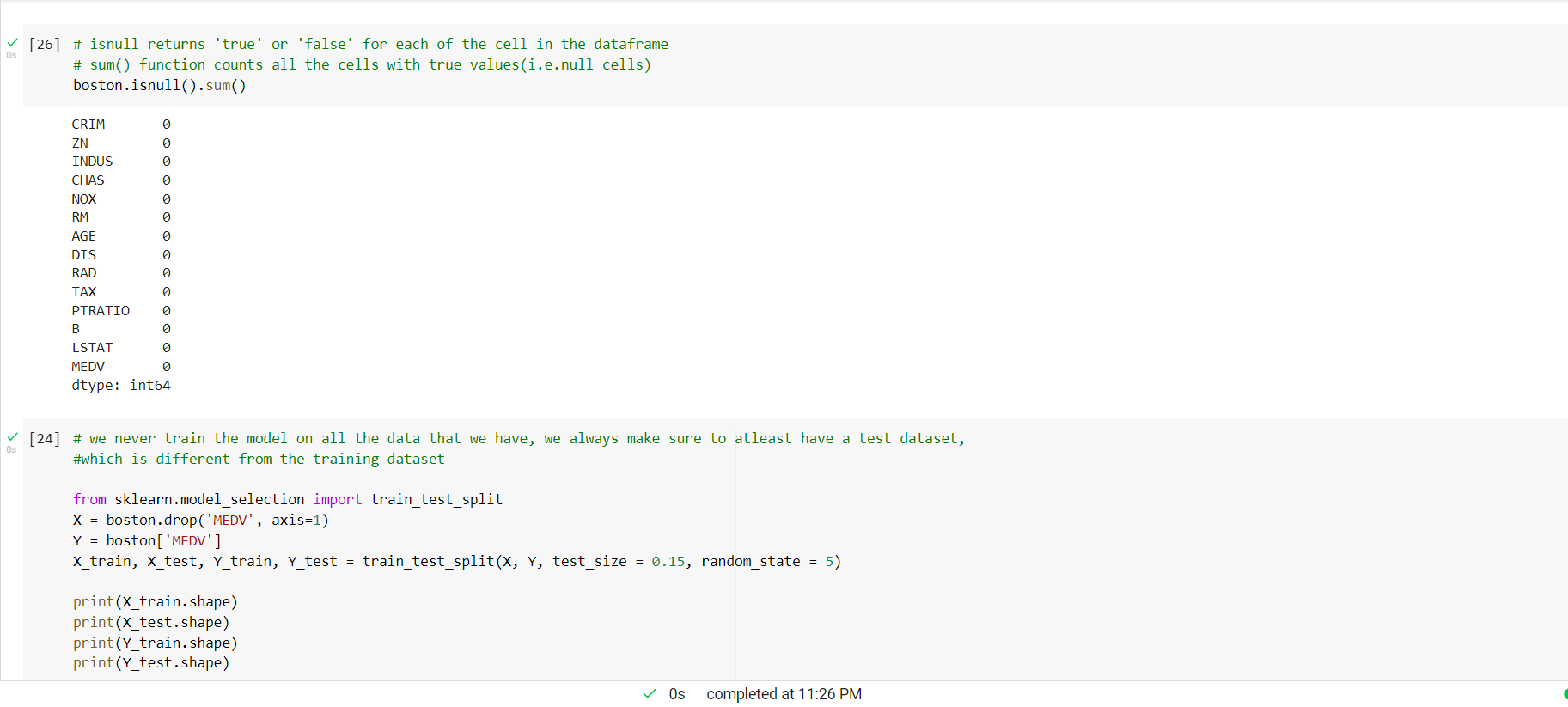
Task: Click the '0s' execution time in status bar
Action: click(677, 693)
